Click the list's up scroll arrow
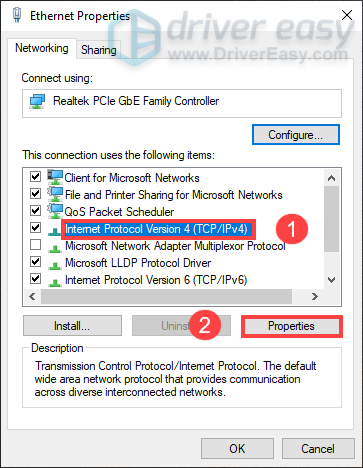 [x=331, y=178]
